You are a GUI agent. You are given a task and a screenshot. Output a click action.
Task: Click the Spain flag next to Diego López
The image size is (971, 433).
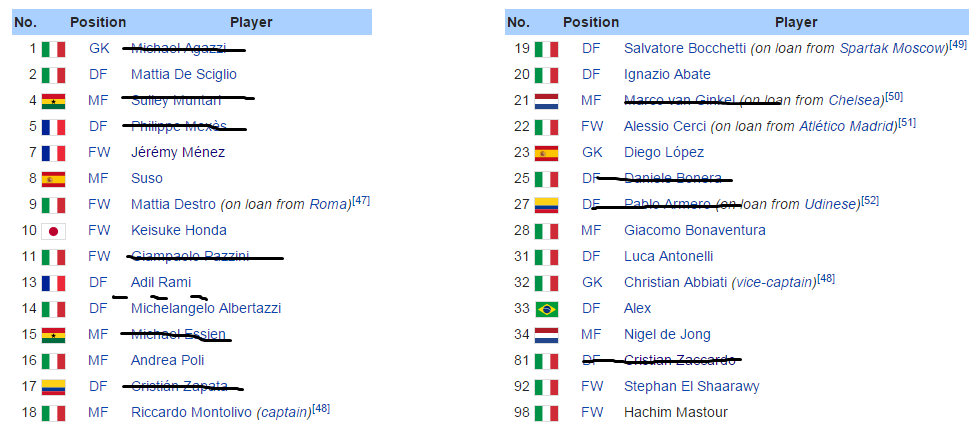(546, 153)
